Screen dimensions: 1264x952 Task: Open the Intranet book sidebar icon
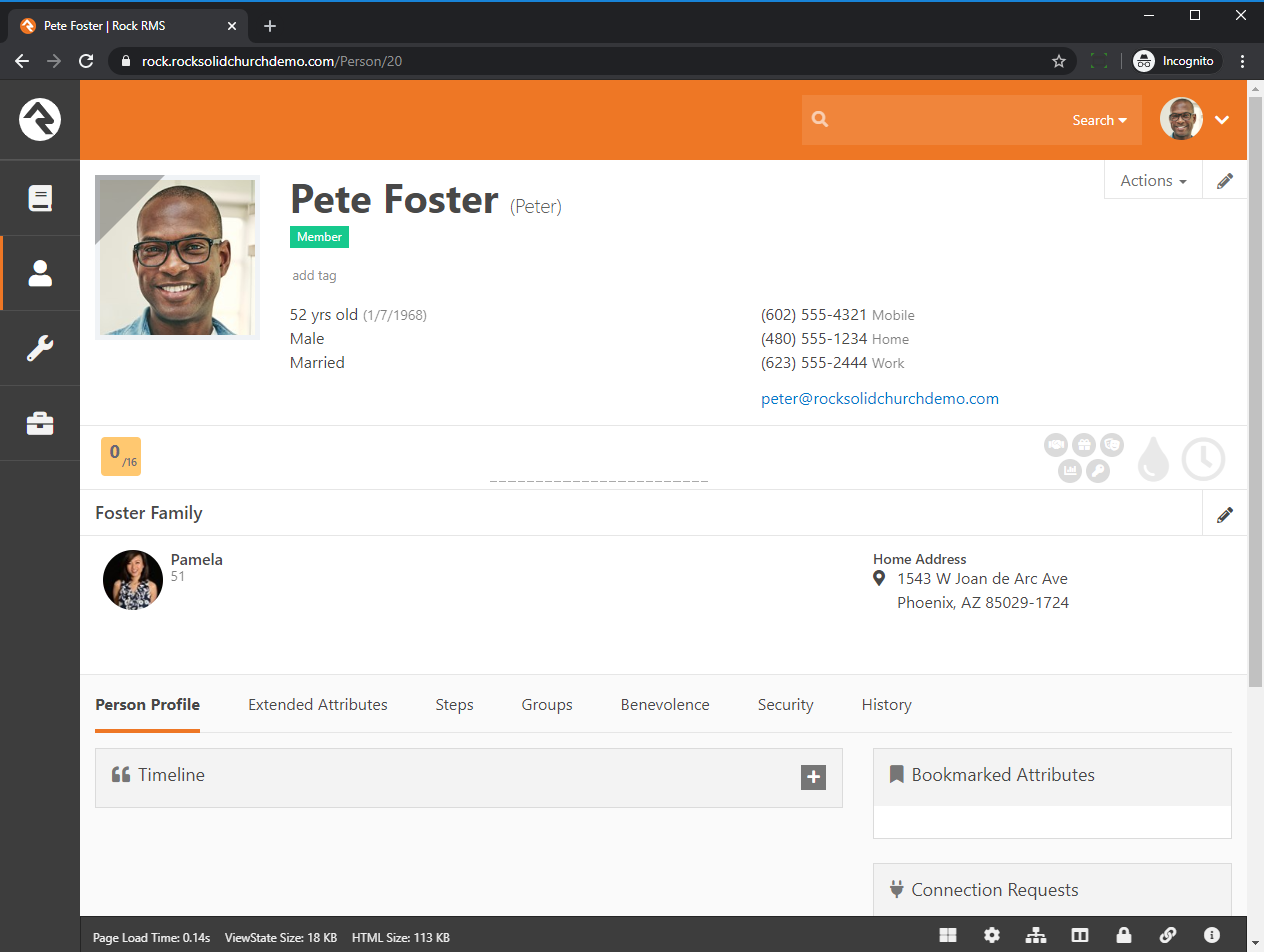(40, 198)
